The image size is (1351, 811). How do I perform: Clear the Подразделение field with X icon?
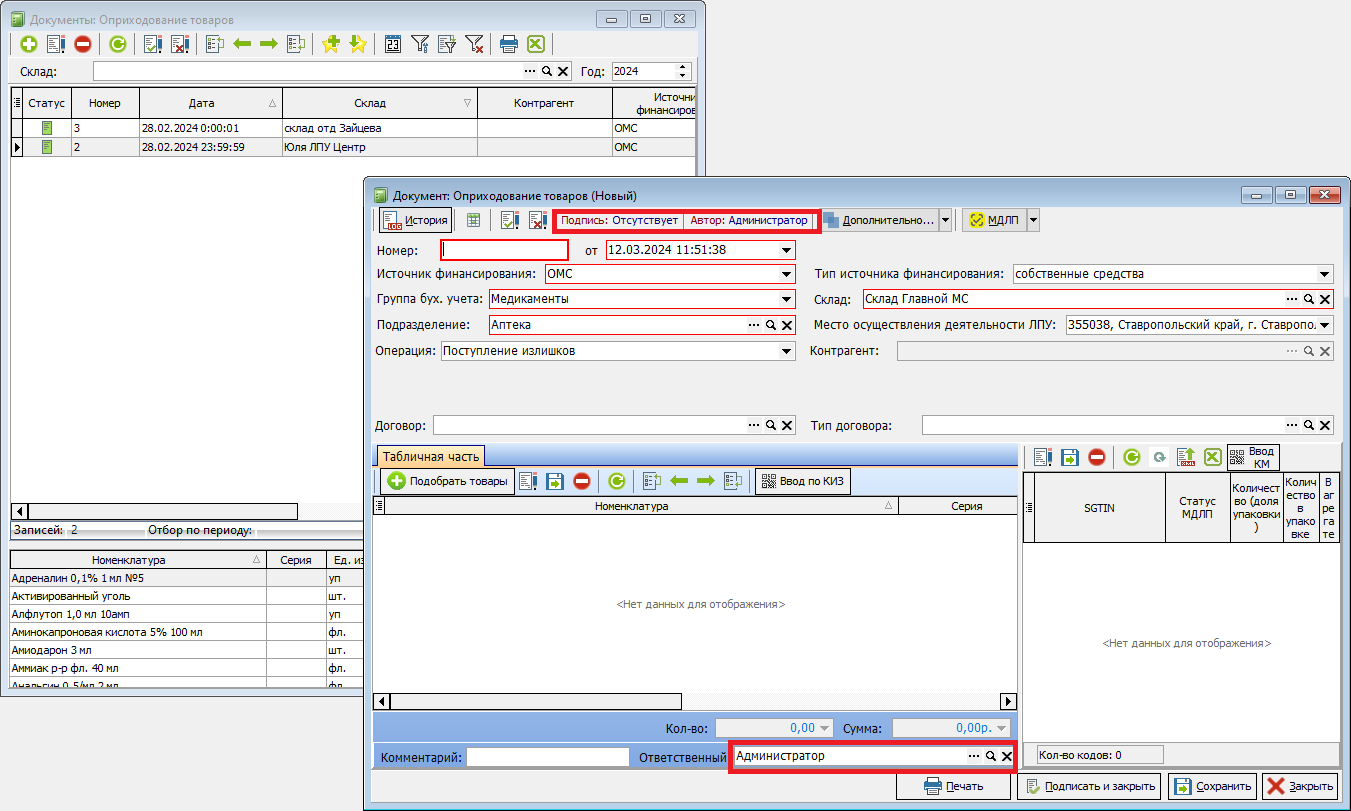787,325
